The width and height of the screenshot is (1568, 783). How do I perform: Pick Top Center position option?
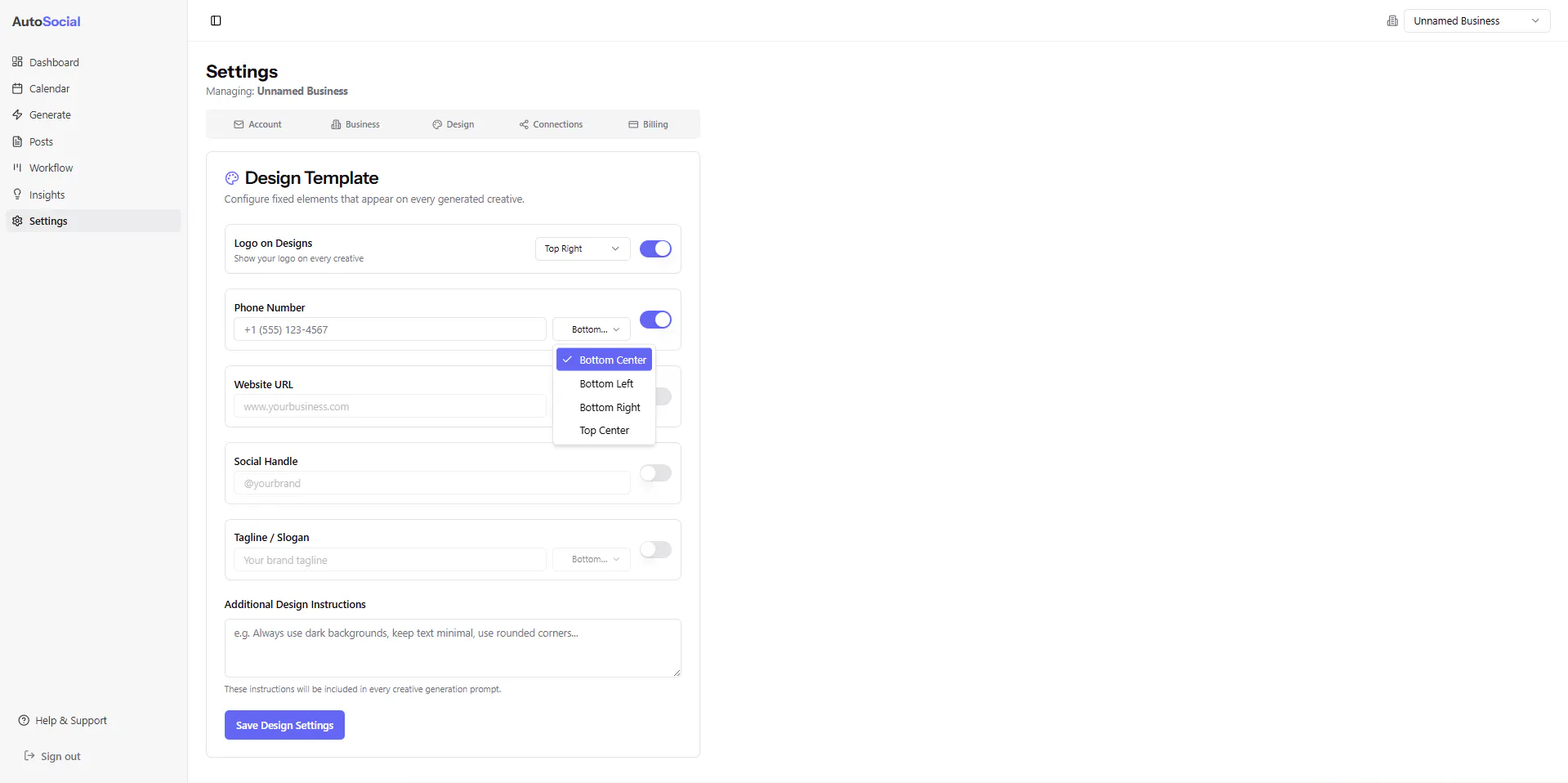pyautogui.click(x=604, y=431)
